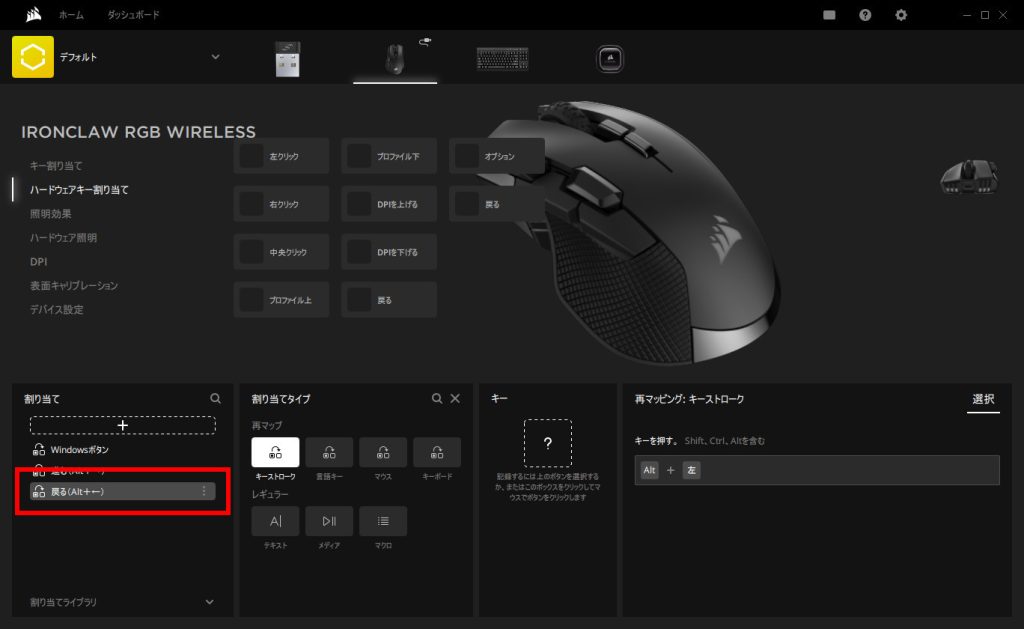
Task: Expand the デフォルト profile dropdown
Action: pos(215,57)
